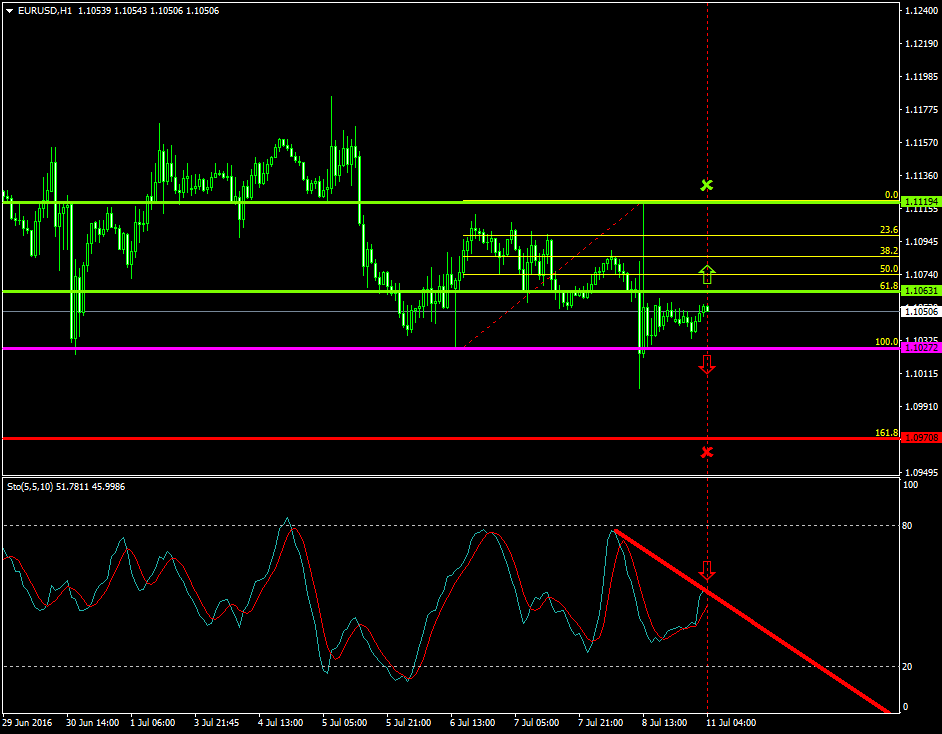
Task: Click the current price label 1.10506
Action: click(x=920, y=311)
